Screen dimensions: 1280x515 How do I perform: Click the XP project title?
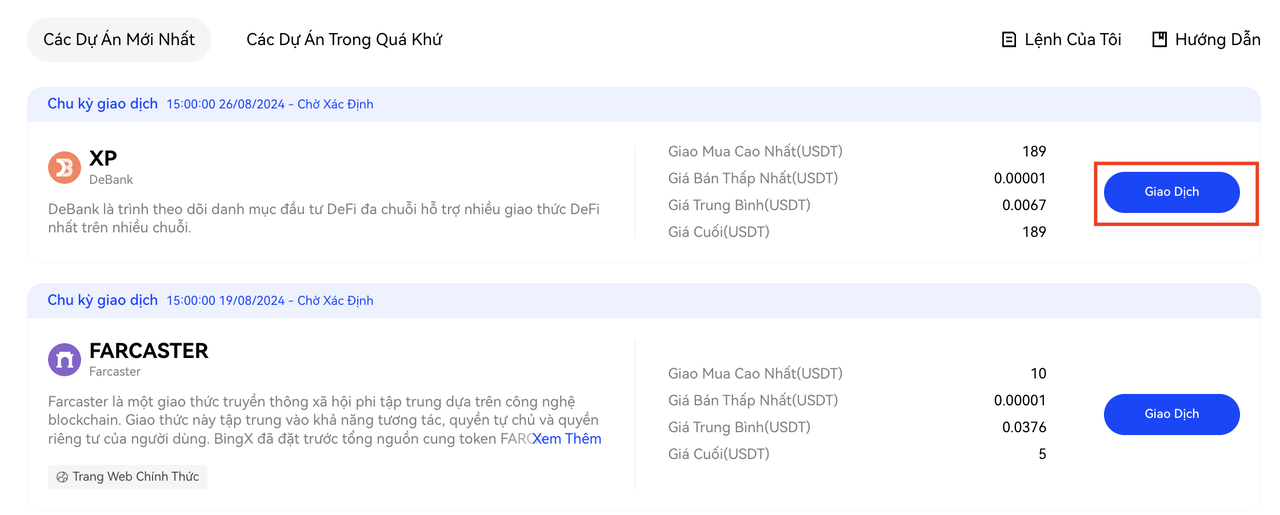[x=103, y=159]
